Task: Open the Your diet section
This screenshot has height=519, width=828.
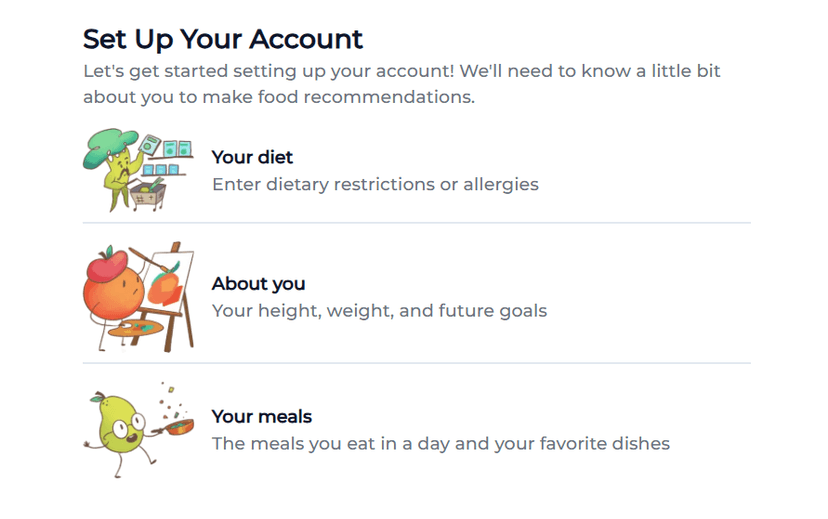Action: point(252,157)
